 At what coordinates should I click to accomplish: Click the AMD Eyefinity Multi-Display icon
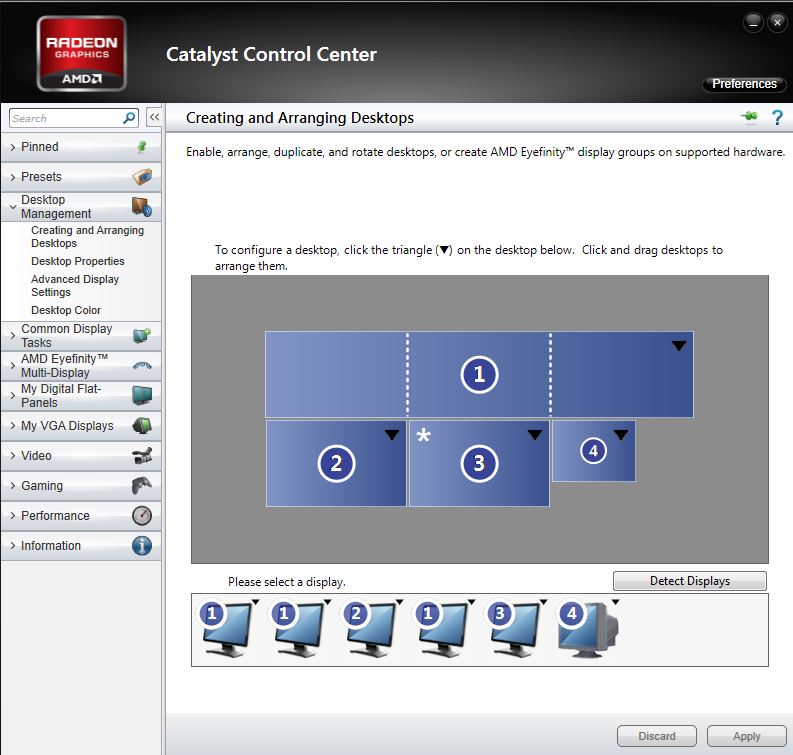142,366
